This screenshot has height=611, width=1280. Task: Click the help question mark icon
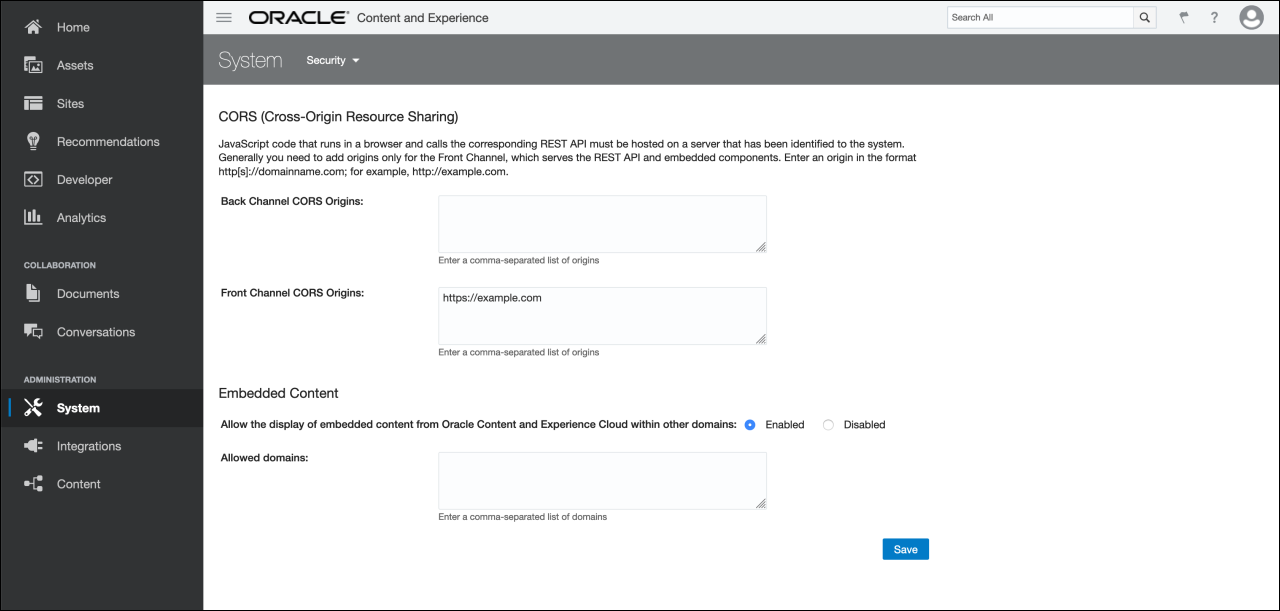click(1214, 17)
